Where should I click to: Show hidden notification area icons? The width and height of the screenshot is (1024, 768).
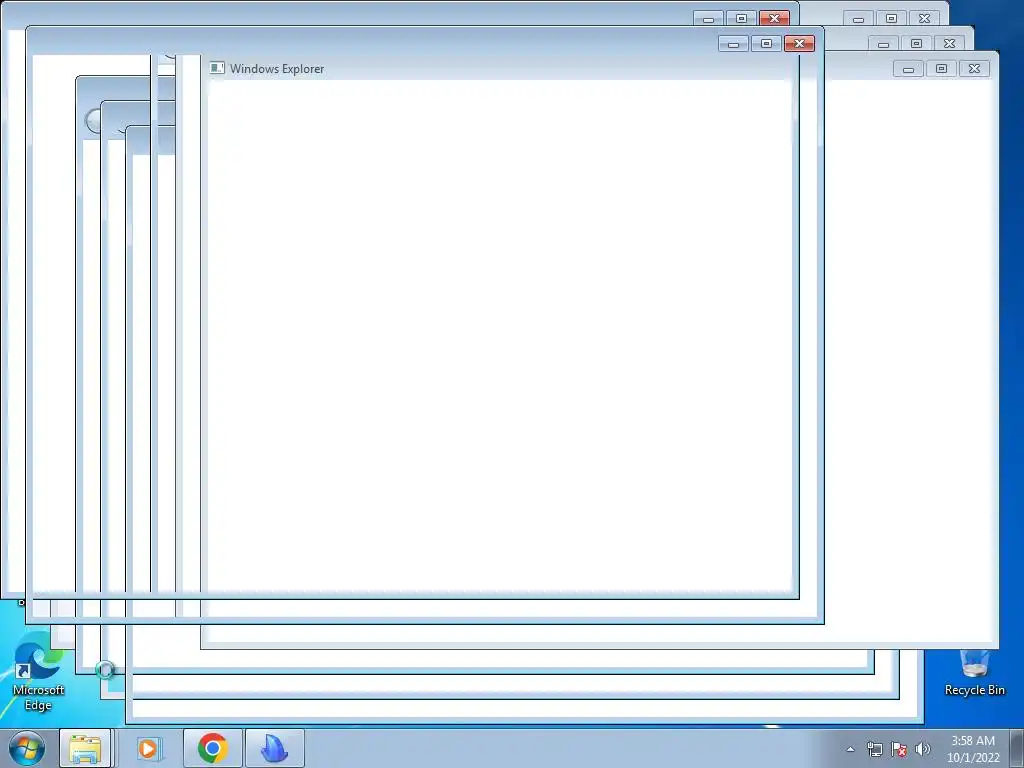pyautogui.click(x=850, y=749)
